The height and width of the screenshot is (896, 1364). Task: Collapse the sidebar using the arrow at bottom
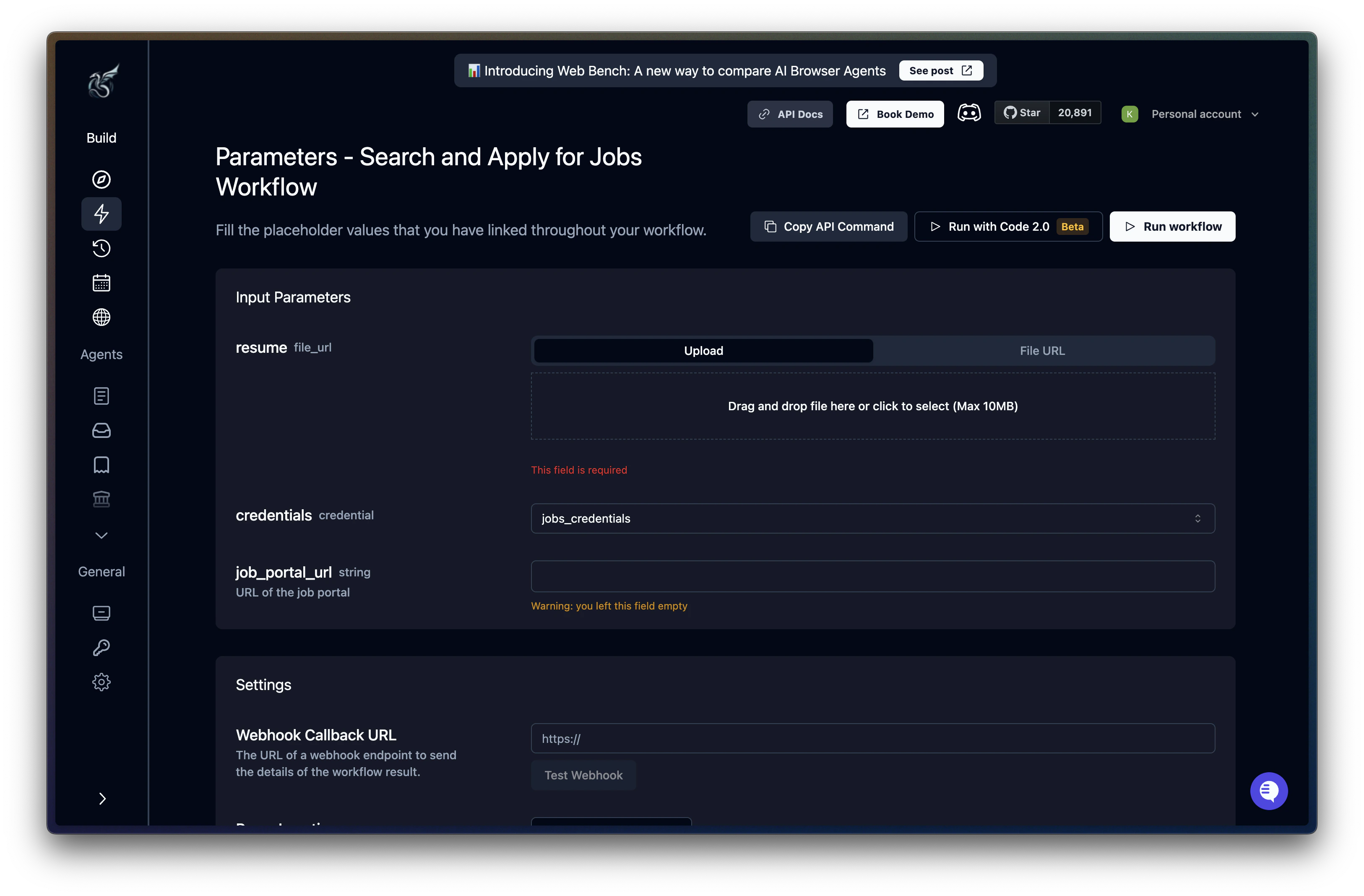103,799
